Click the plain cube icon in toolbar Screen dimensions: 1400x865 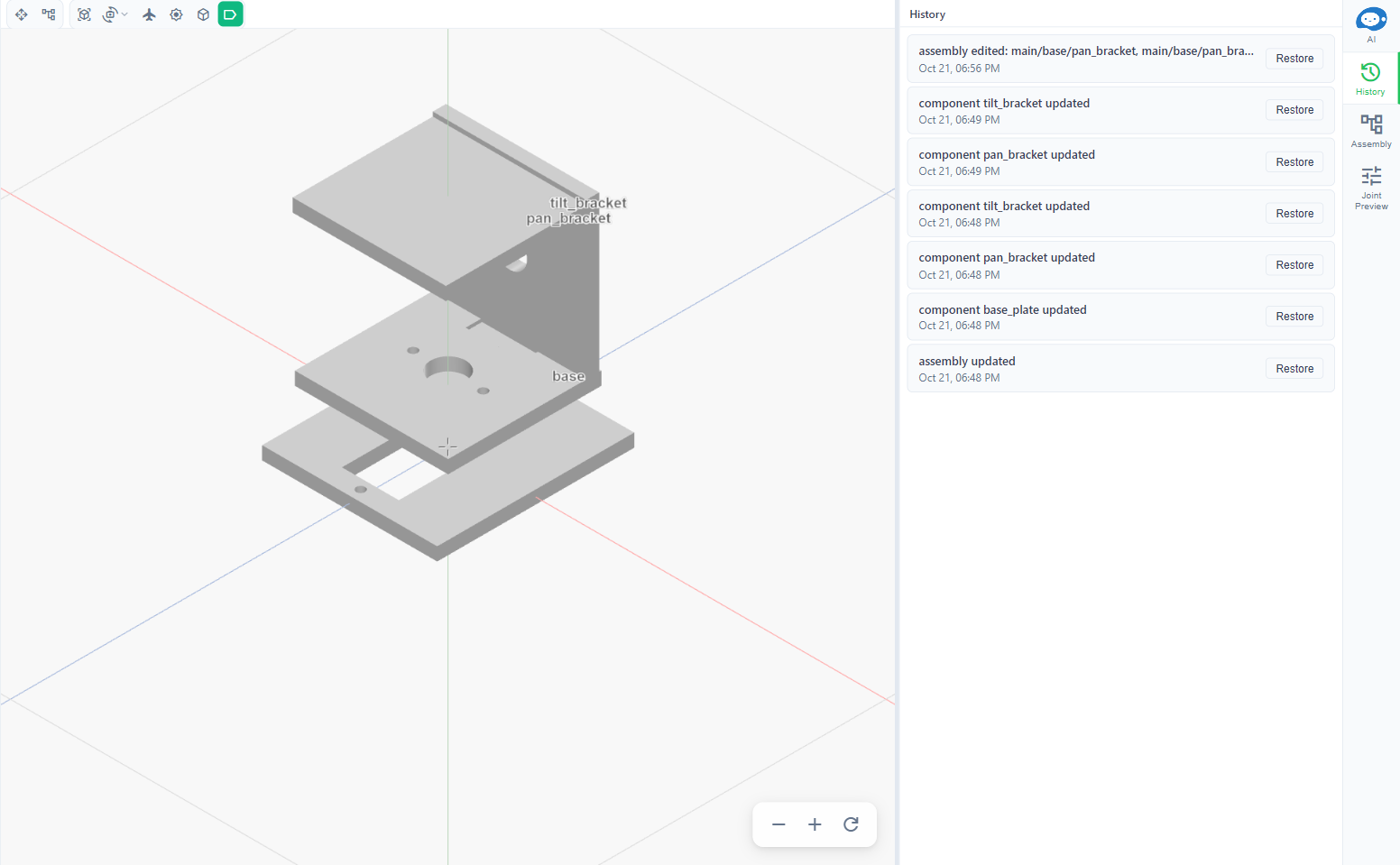[x=204, y=14]
